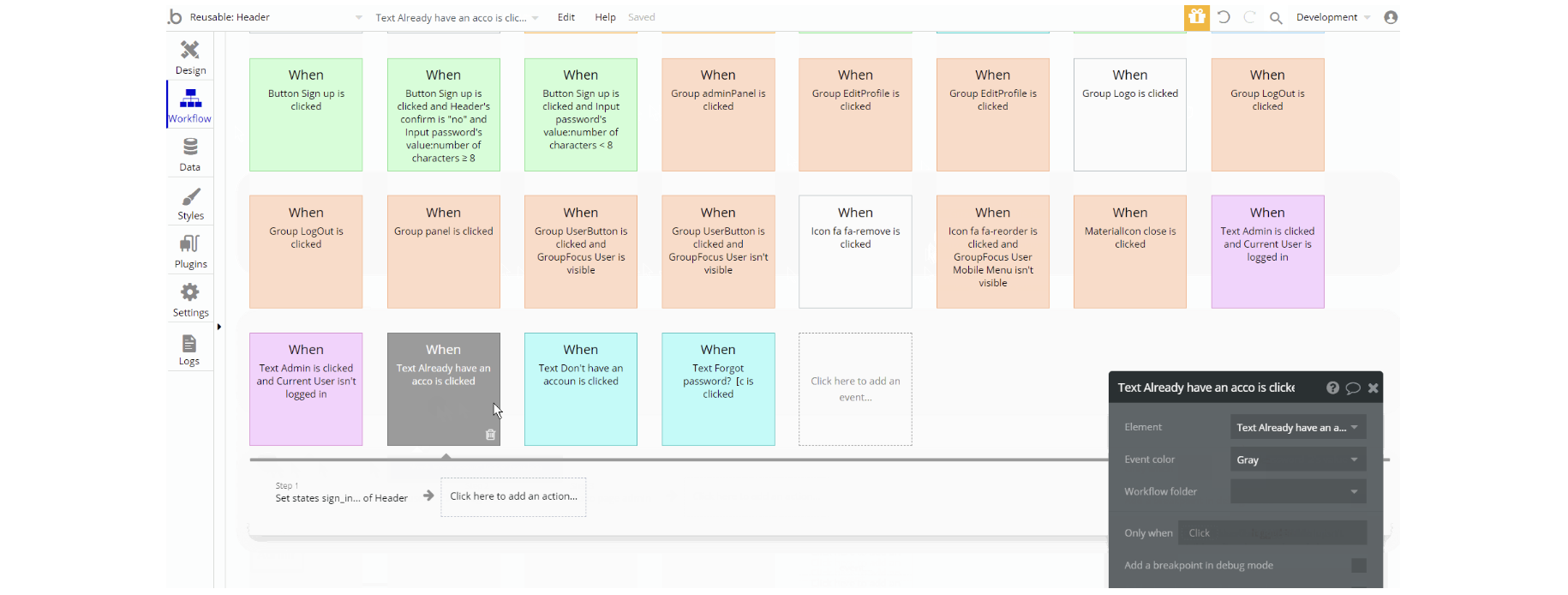Select Sign up event with characters ≥ 8
Image resolution: width=1568 pixels, height=595 pixels.
point(444,115)
